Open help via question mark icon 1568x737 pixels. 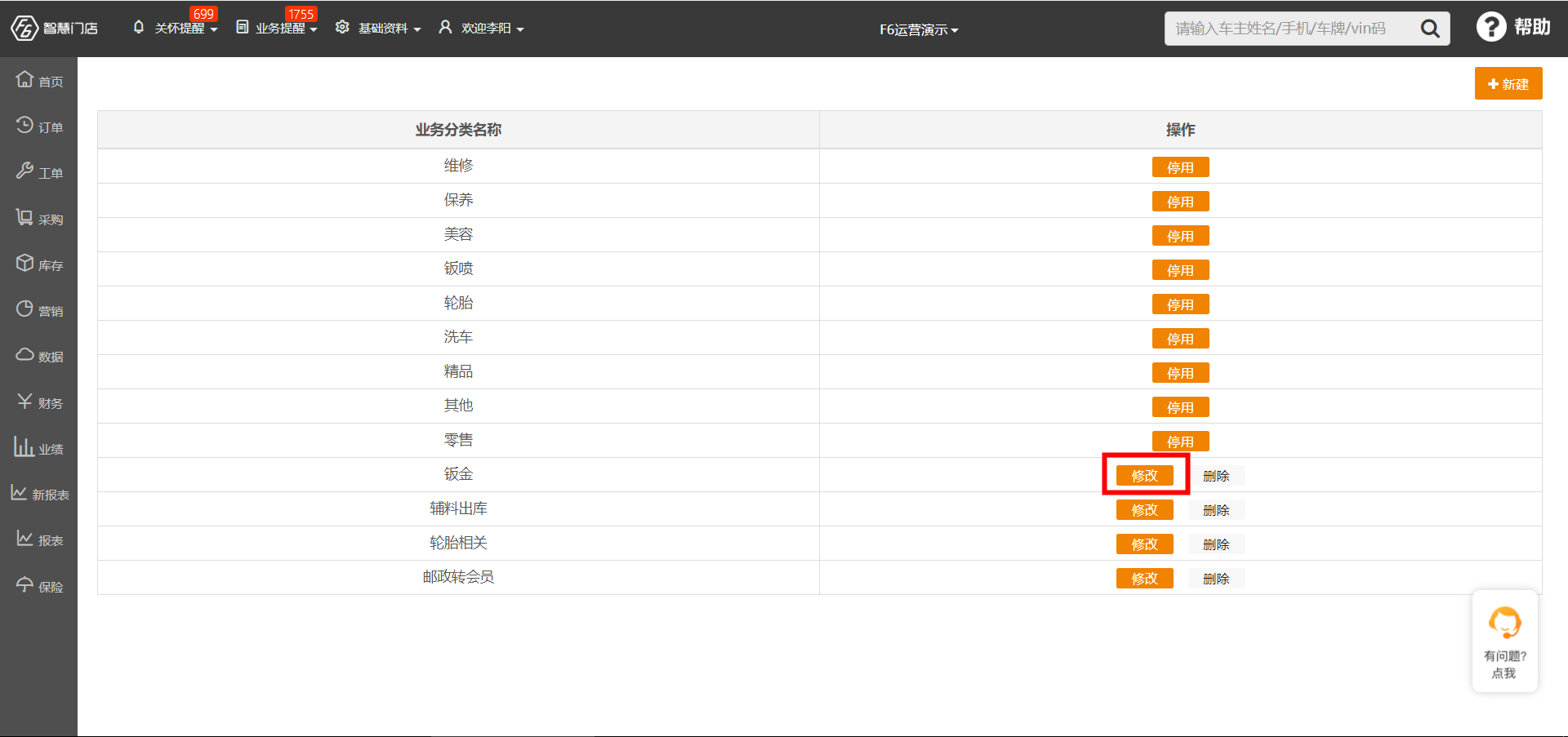1491,27
